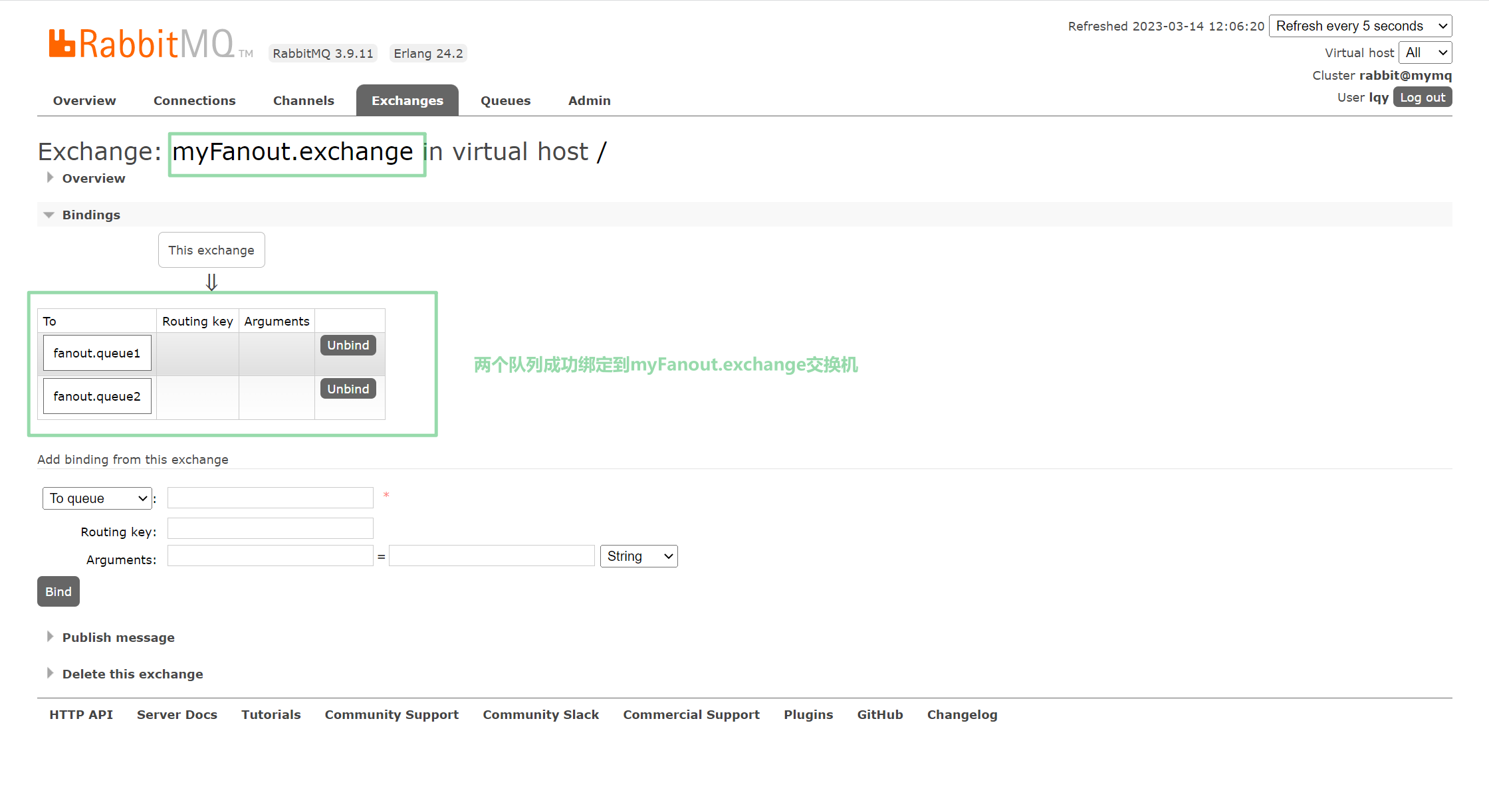
Task: Open the Virtual host dropdown
Action: pos(1425,52)
